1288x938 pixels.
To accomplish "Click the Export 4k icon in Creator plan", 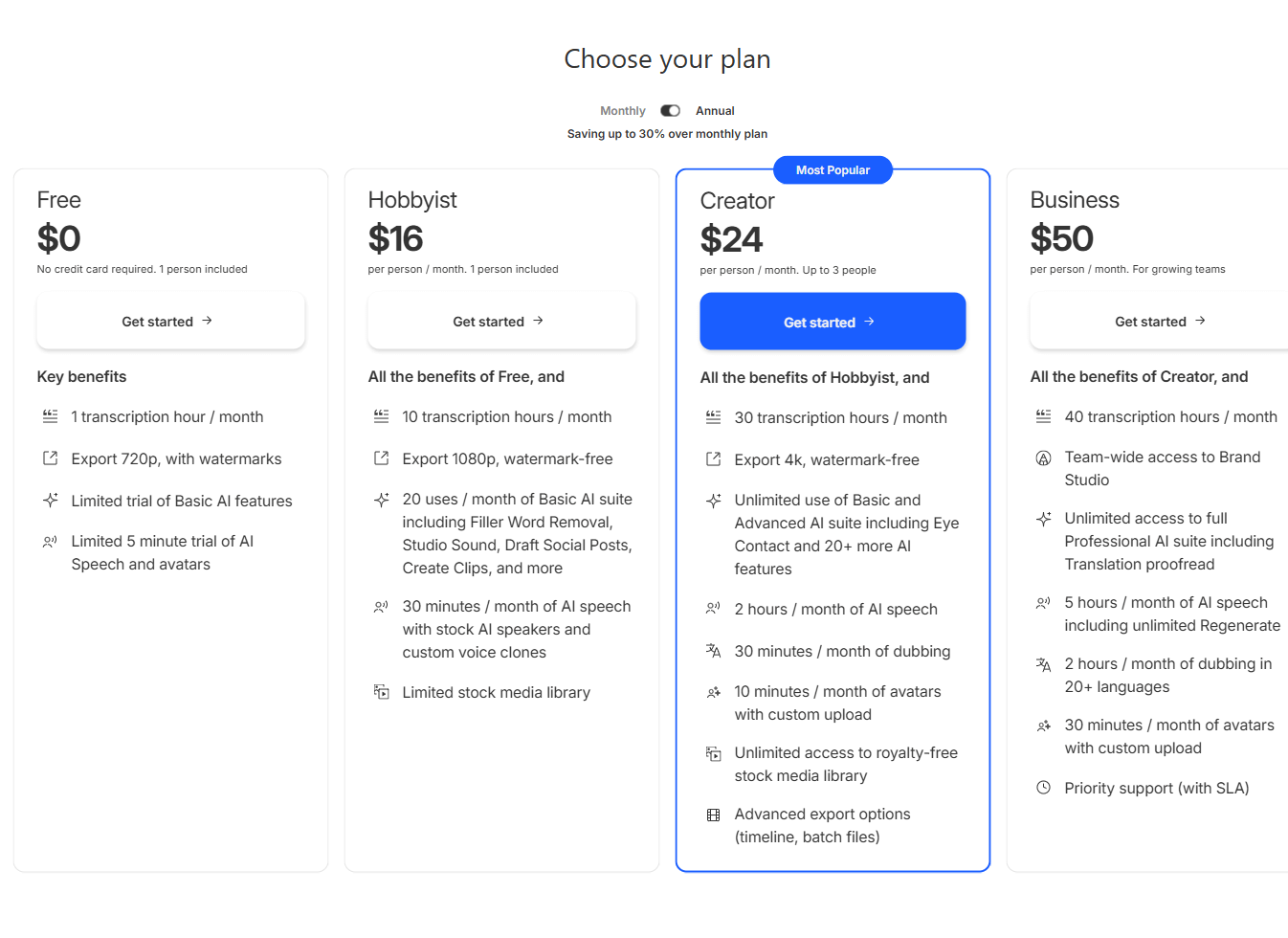I will [x=713, y=459].
